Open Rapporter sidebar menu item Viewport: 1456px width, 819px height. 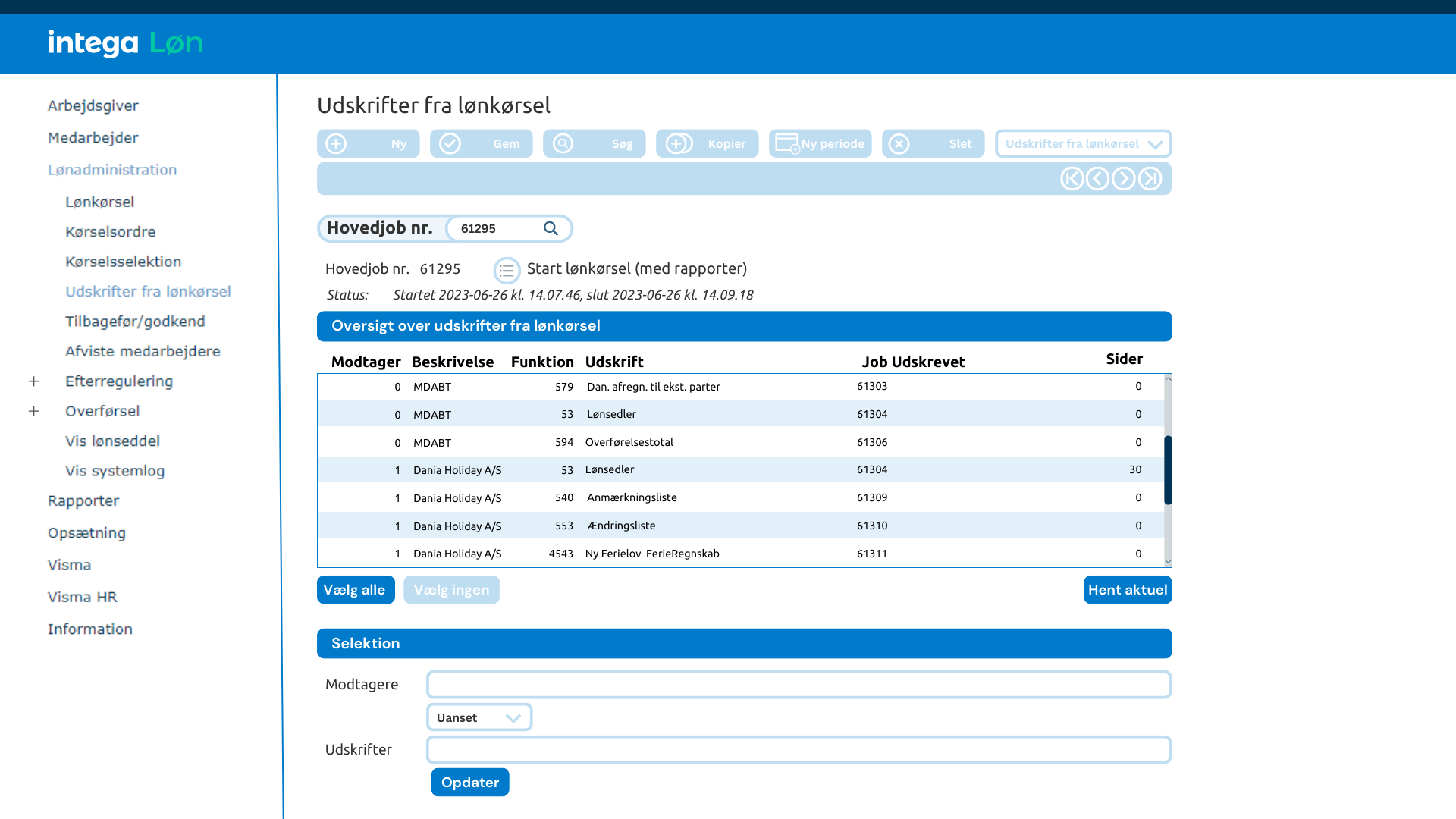[x=83, y=500]
